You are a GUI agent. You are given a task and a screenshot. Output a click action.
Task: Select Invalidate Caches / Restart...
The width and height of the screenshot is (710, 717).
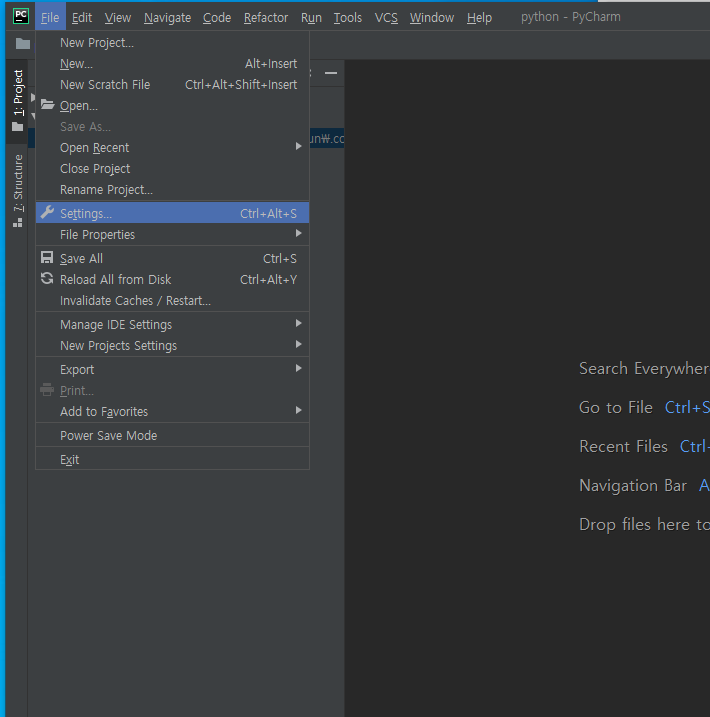[x=172, y=300]
